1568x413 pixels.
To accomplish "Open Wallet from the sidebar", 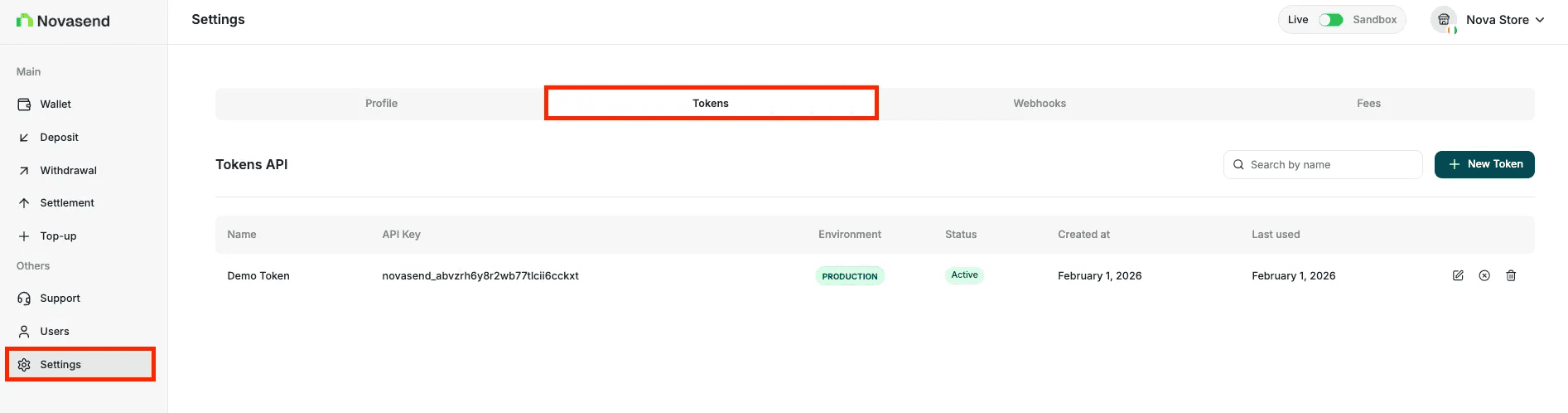I will pos(55,104).
